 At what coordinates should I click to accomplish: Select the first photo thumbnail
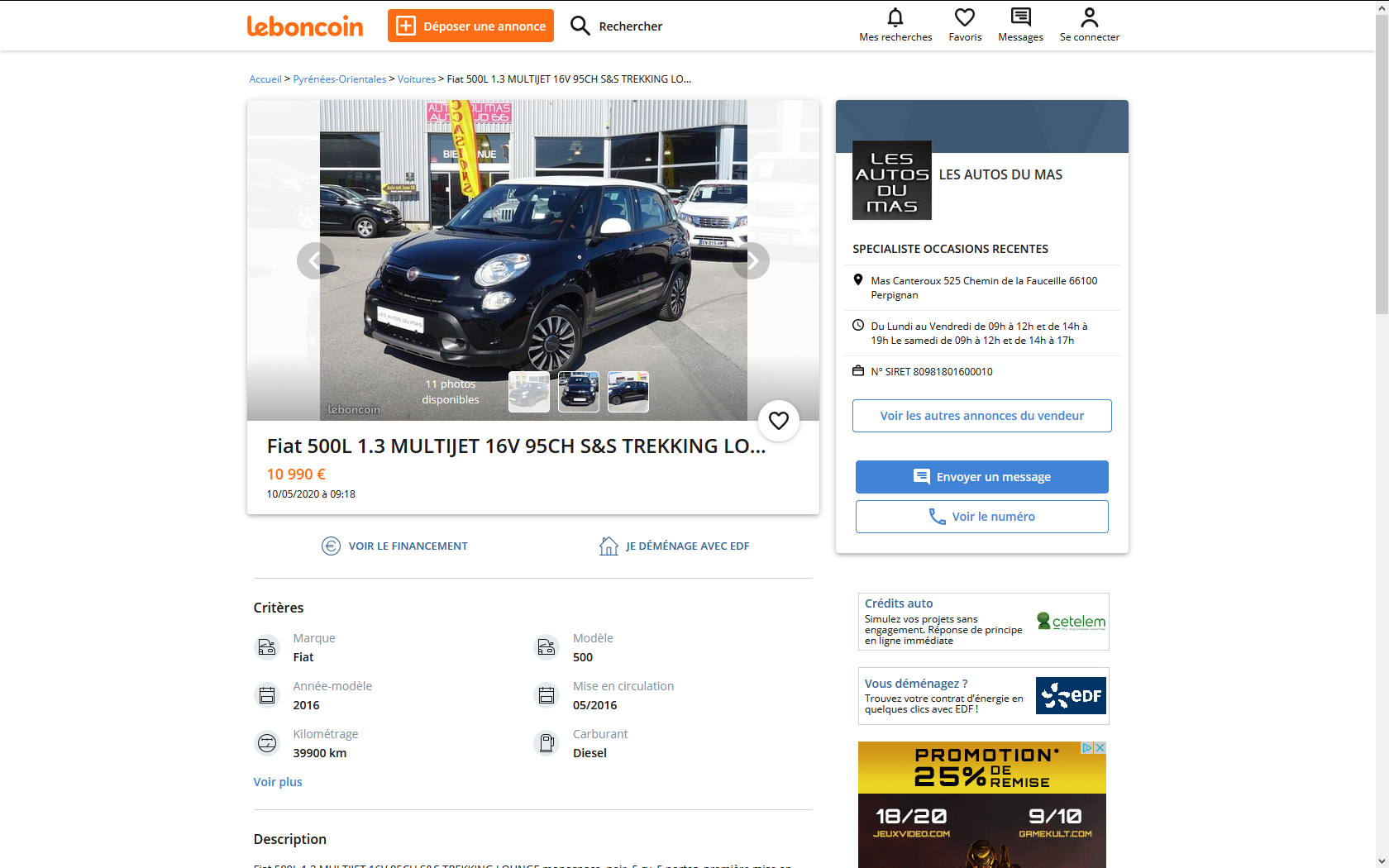click(529, 392)
